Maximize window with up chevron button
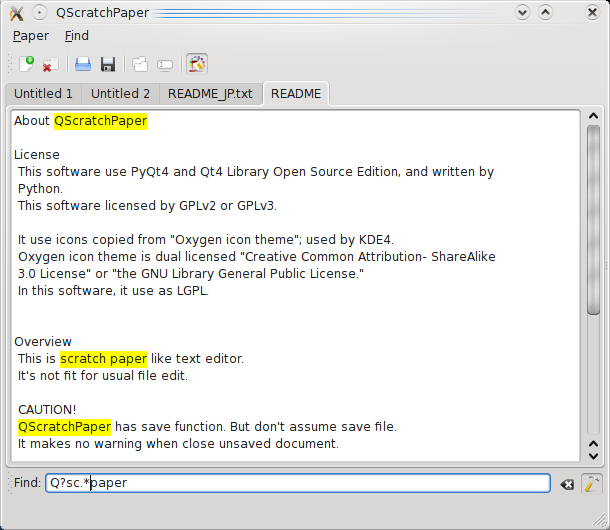 tap(545, 13)
